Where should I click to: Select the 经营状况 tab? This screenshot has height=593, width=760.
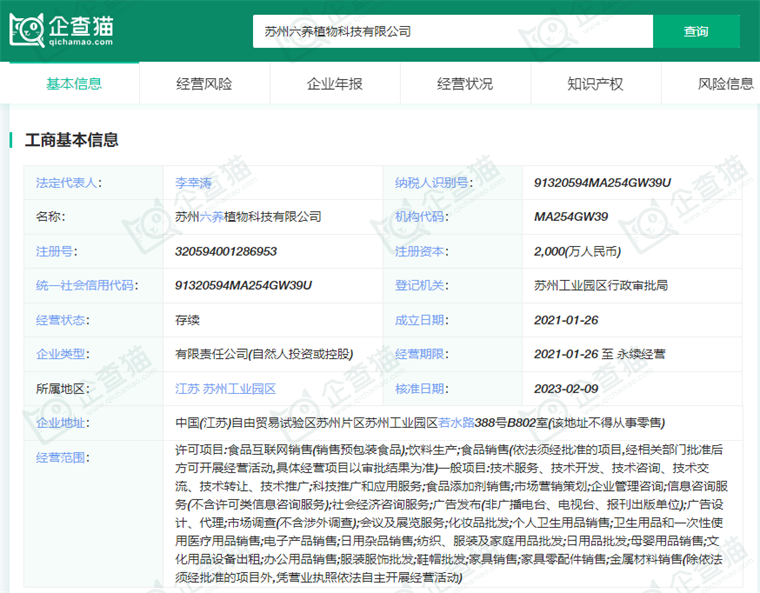(465, 84)
